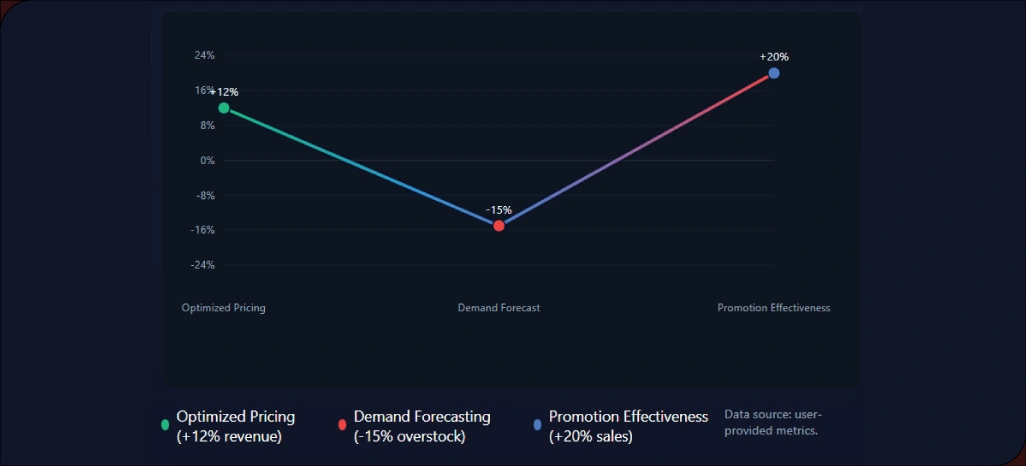
Task: Click the 24% y-axis tick label
Action: point(204,56)
